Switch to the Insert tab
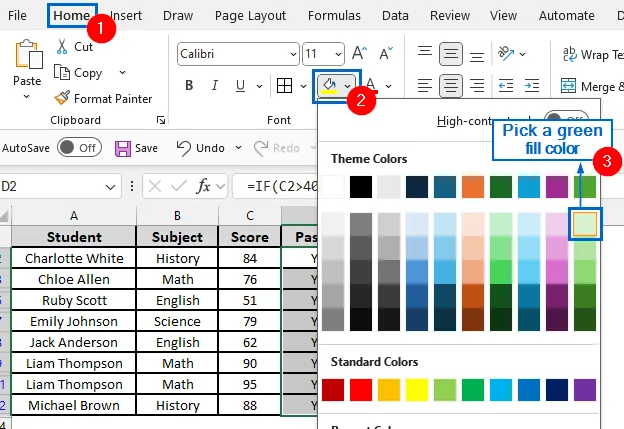624x429 pixels. [126, 16]
